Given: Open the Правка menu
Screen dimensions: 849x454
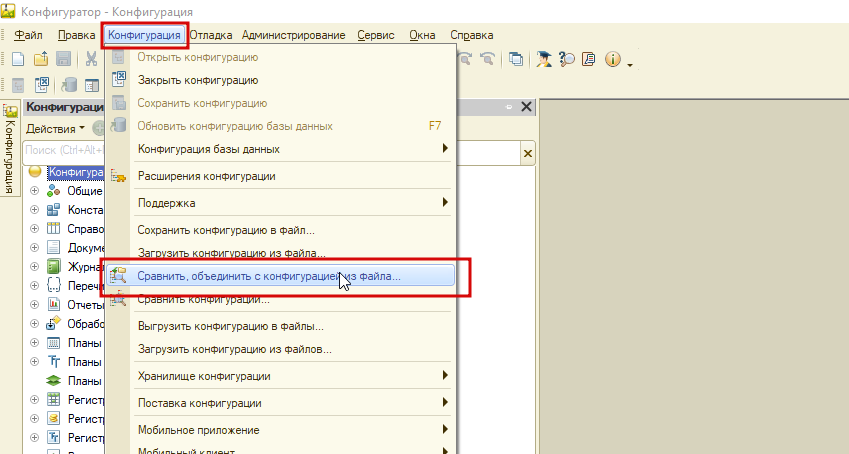Looking at the screenshot, I should point(76,35).
